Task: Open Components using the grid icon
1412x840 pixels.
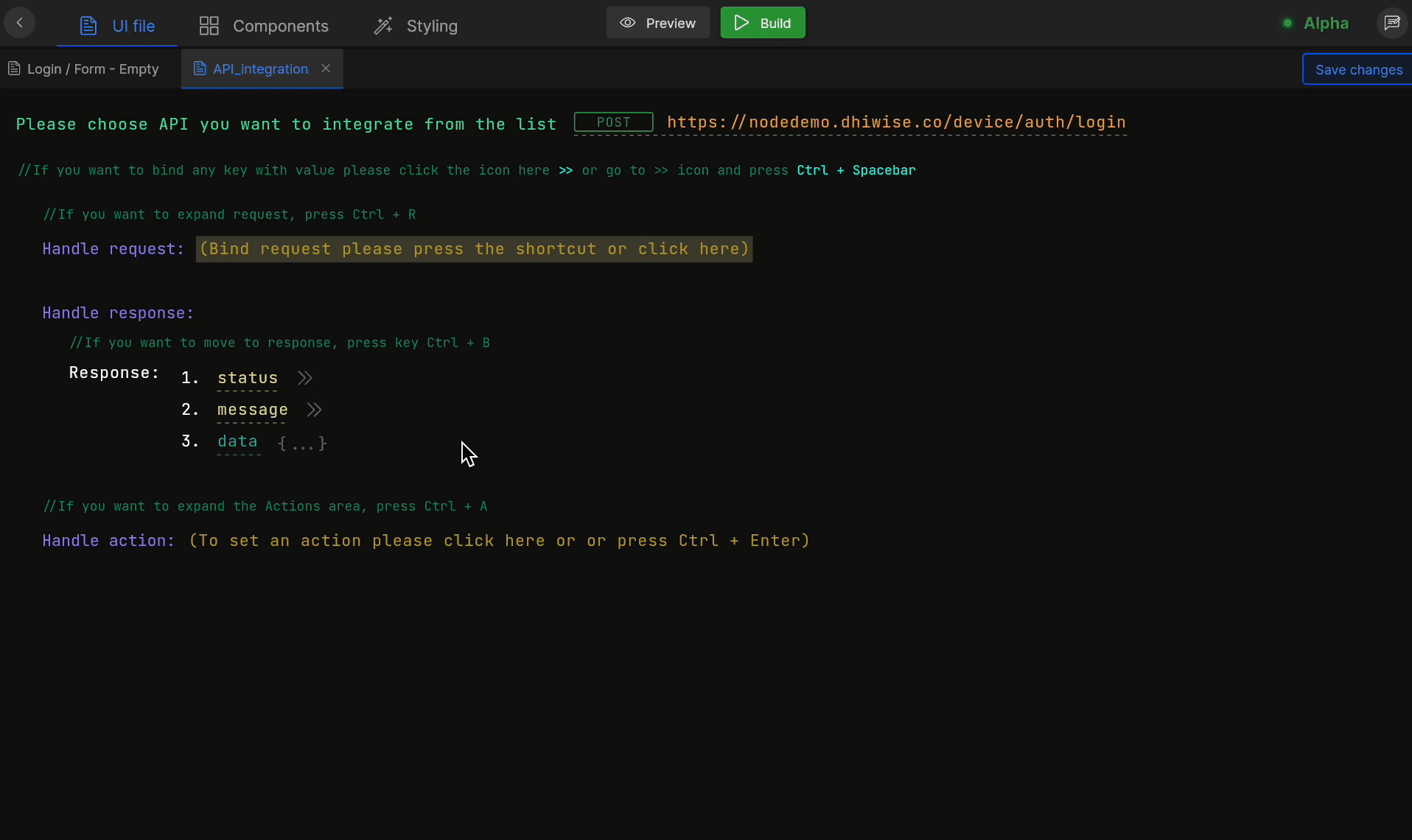Action: pos(209,24)
